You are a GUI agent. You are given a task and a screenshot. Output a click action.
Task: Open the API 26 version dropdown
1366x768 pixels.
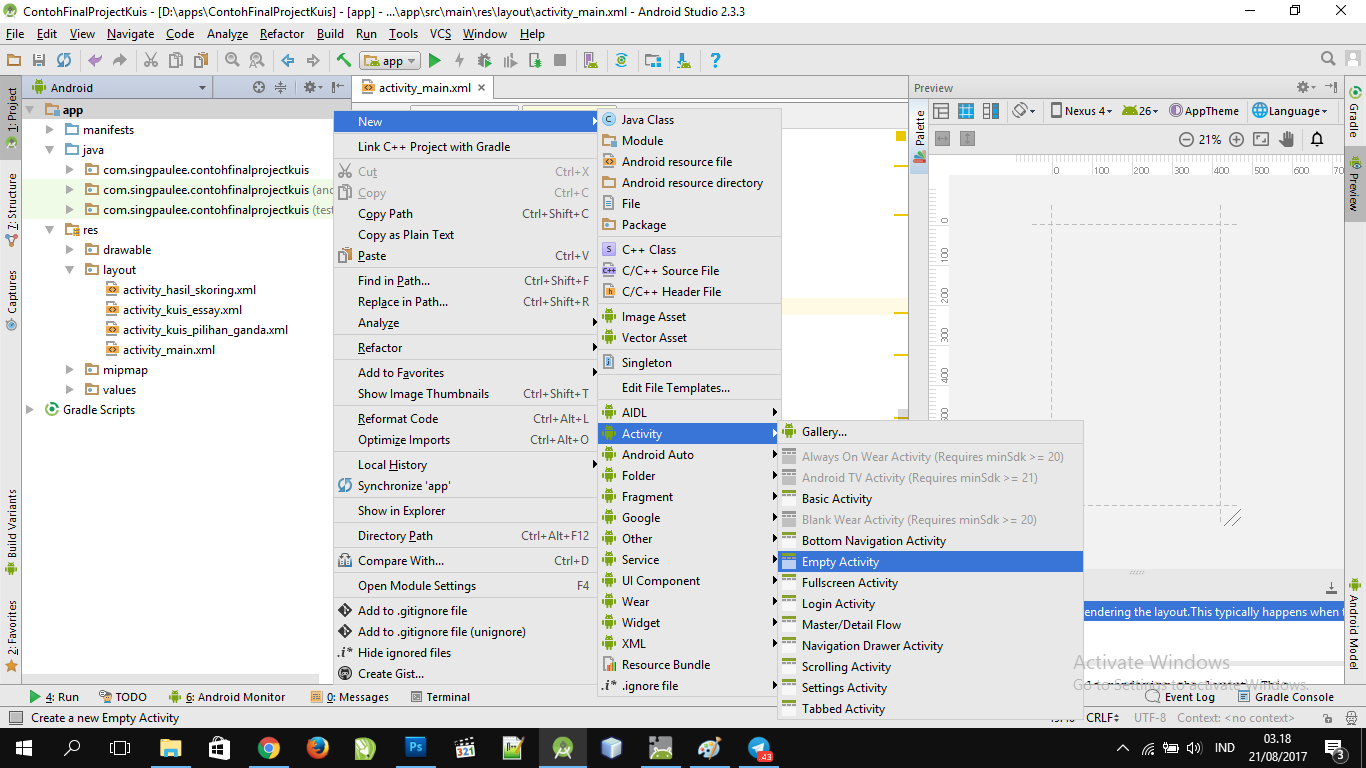(x=1139, y=111)
